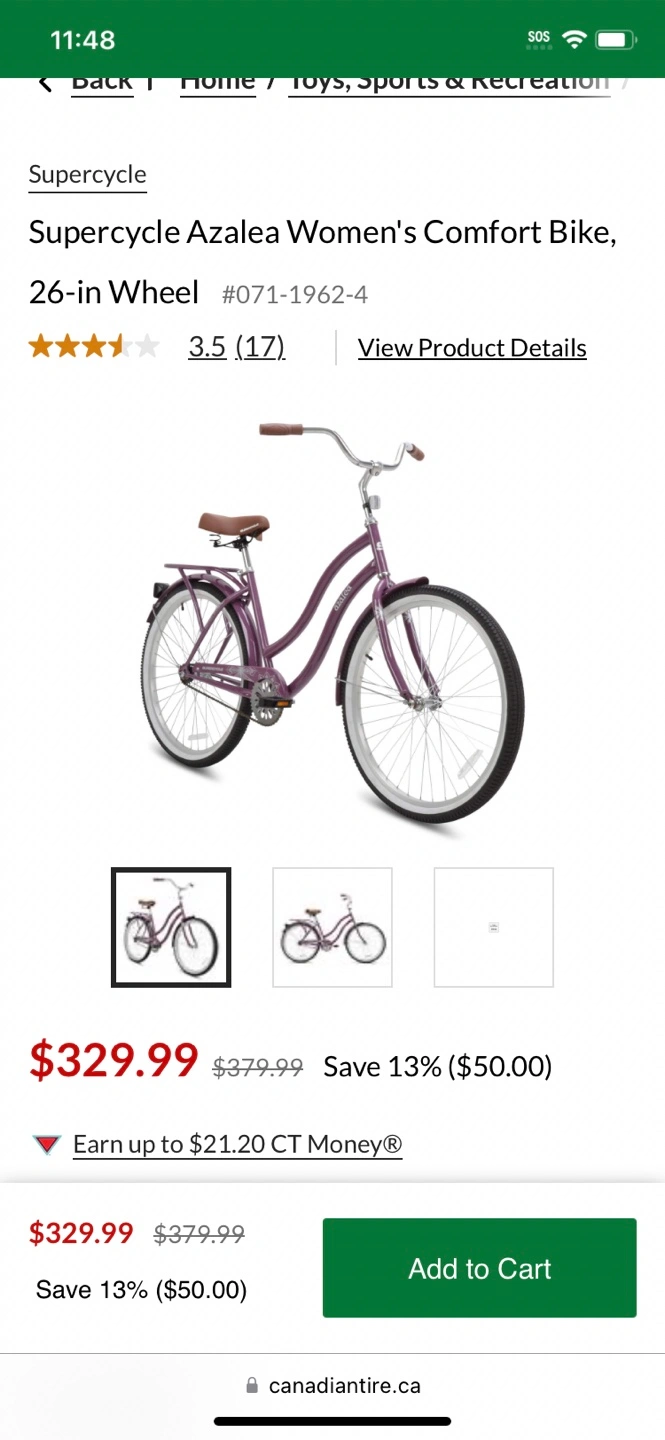The height and width of the screenshot is (1440, 665).
Task: Open the (17) reviews count link
Action: click(260, 347)
